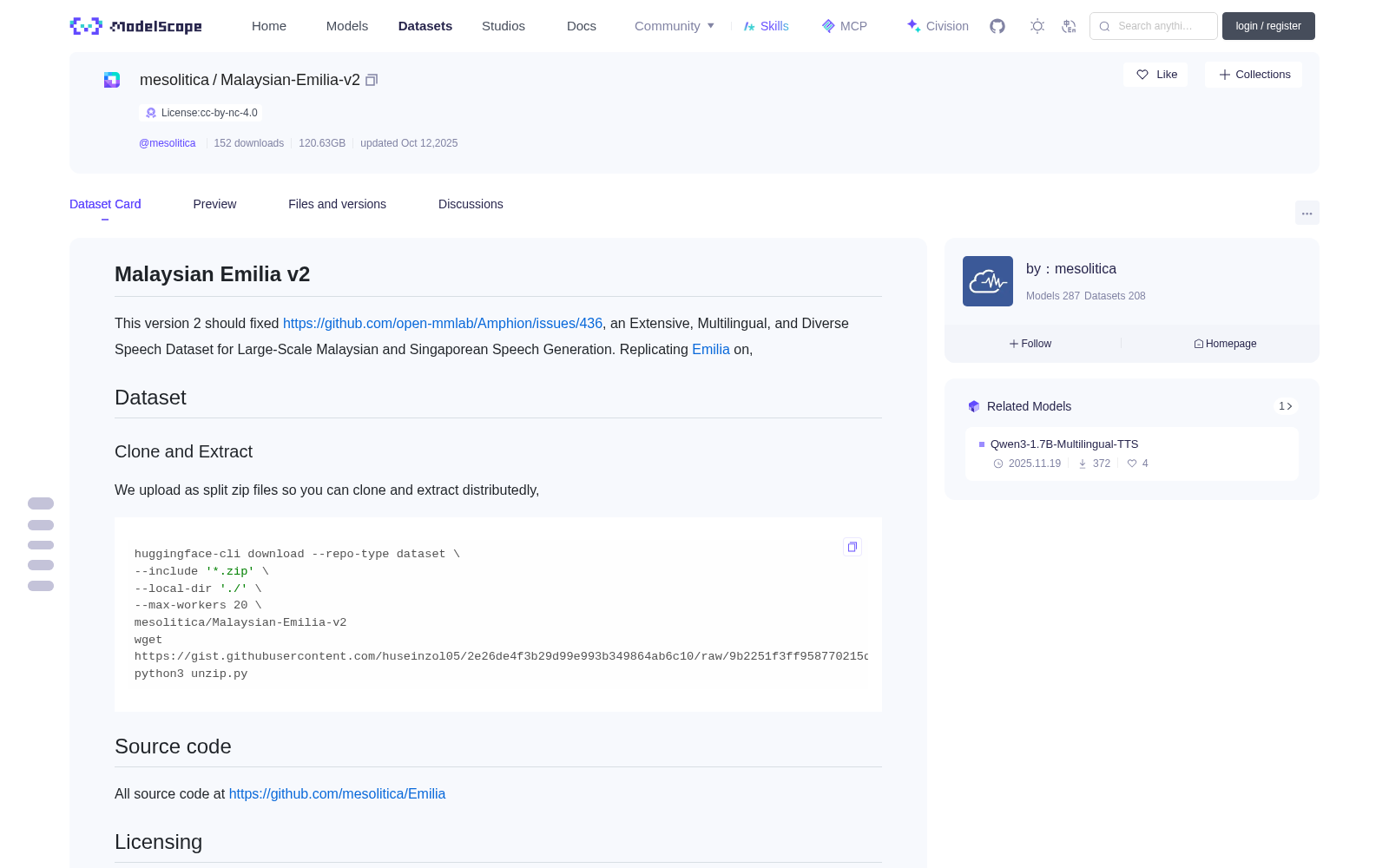Open the Amphion issues/436 GitHub link

[x=443, y=323]
